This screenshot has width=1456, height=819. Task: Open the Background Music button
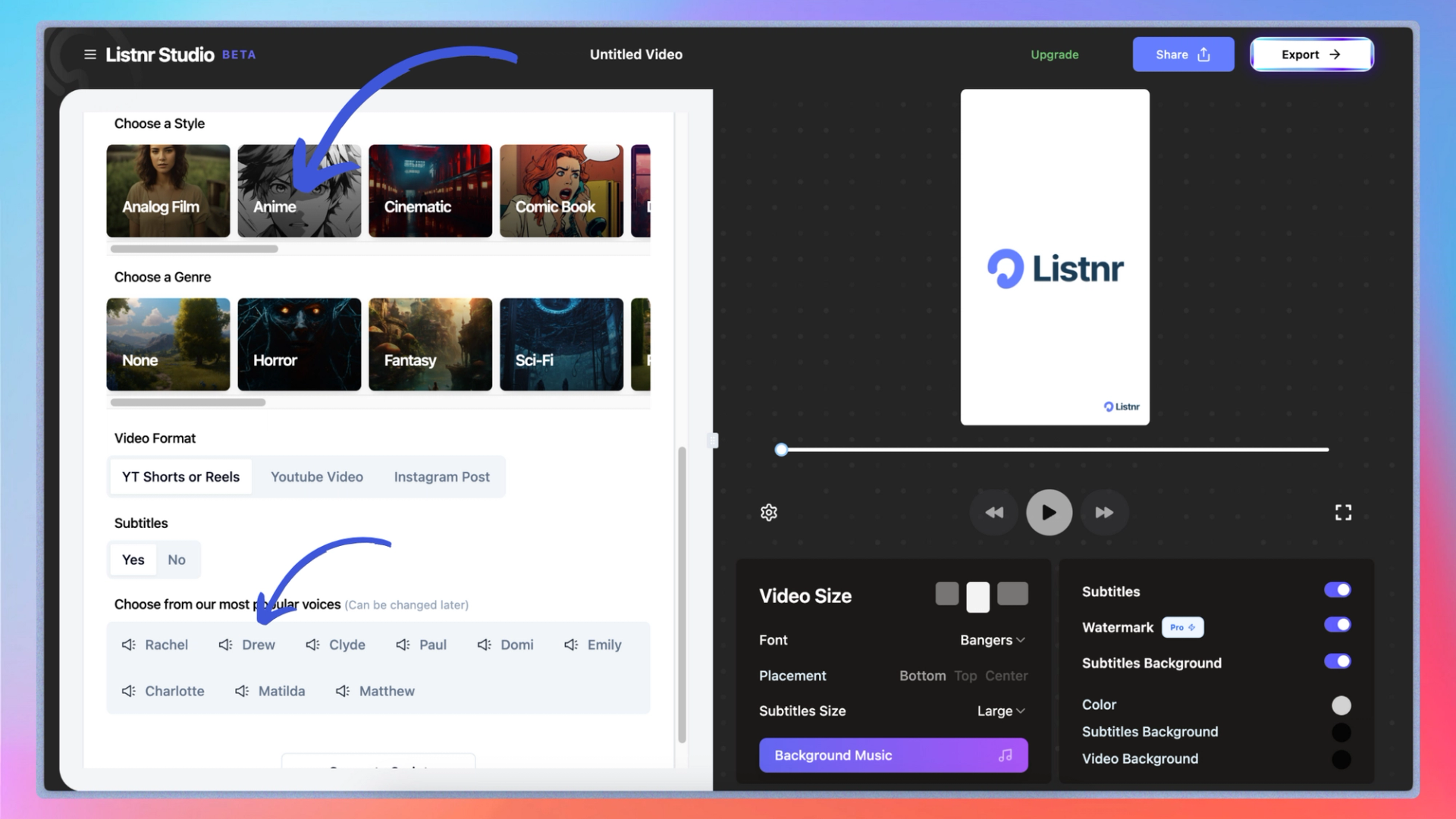(x=893, y=755)
